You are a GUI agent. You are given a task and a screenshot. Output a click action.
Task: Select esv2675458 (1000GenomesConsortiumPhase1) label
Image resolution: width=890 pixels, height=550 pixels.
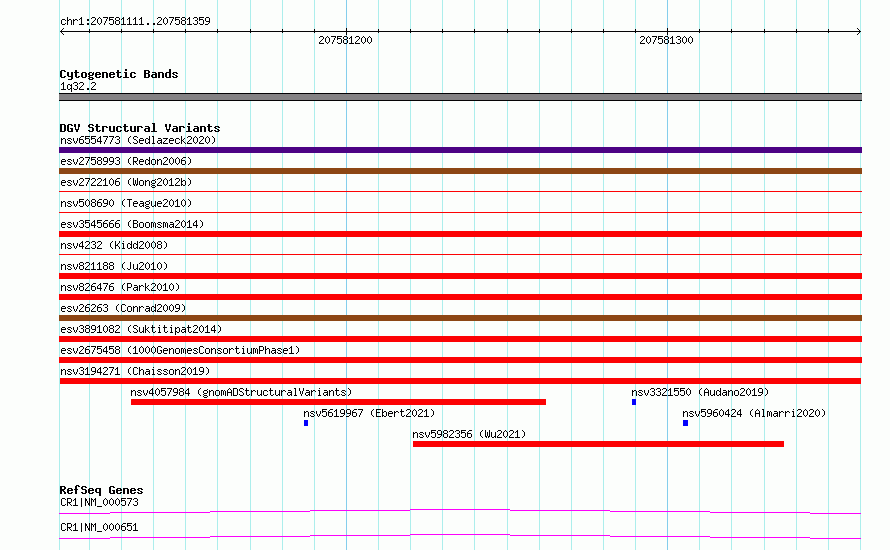tap(180, 350)
